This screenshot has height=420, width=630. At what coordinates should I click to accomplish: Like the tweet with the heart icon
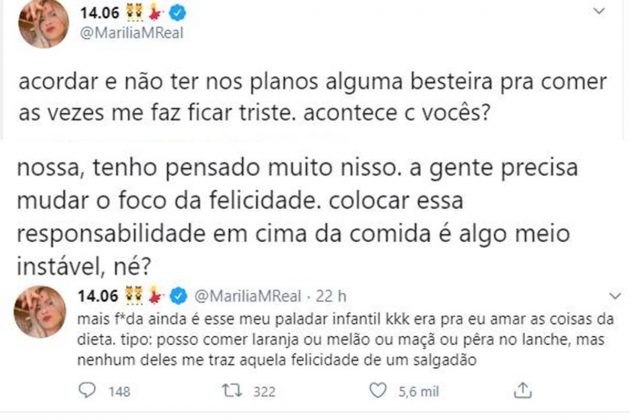pos(372,392)
